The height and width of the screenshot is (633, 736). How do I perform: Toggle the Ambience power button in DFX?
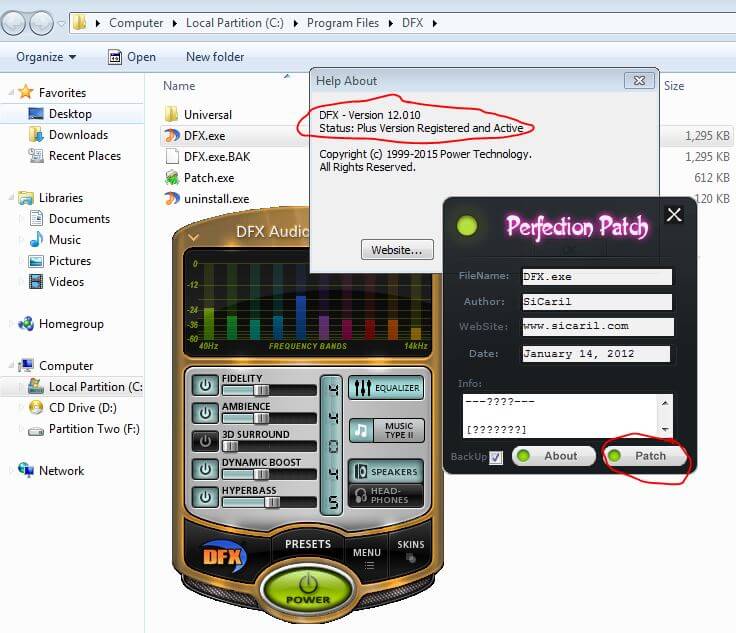coord(205,413)
